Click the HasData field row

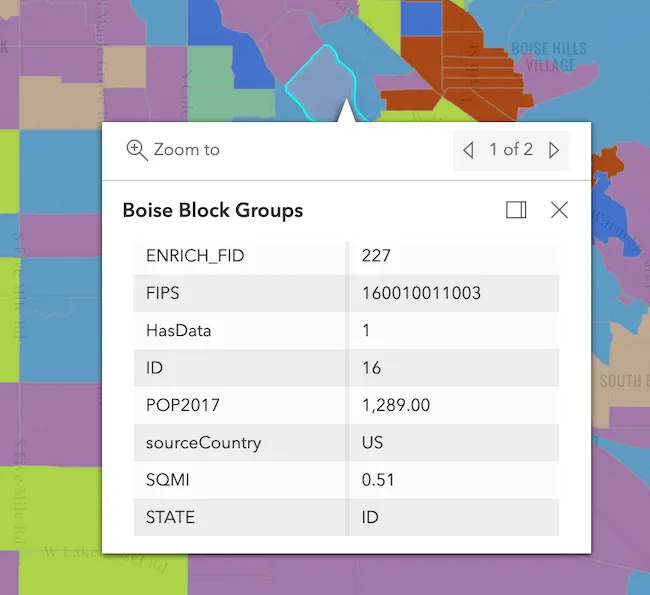tap(240, 331)
